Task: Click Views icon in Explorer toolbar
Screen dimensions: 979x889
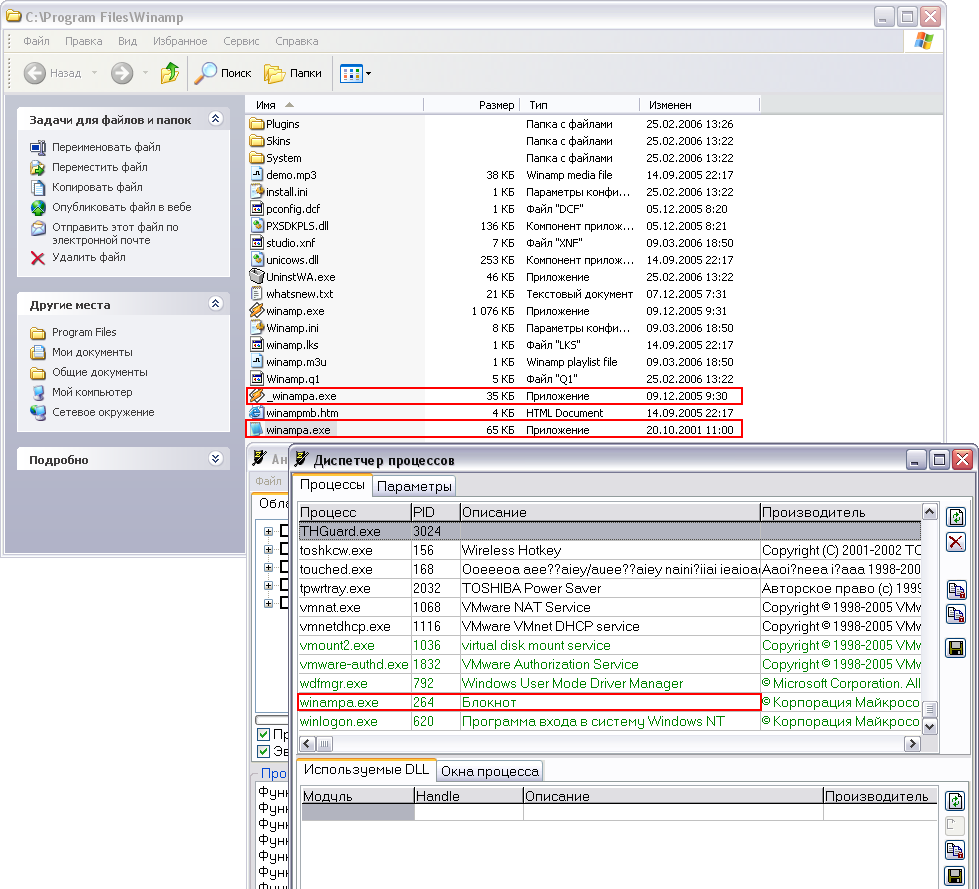Action: pos(351,73)
